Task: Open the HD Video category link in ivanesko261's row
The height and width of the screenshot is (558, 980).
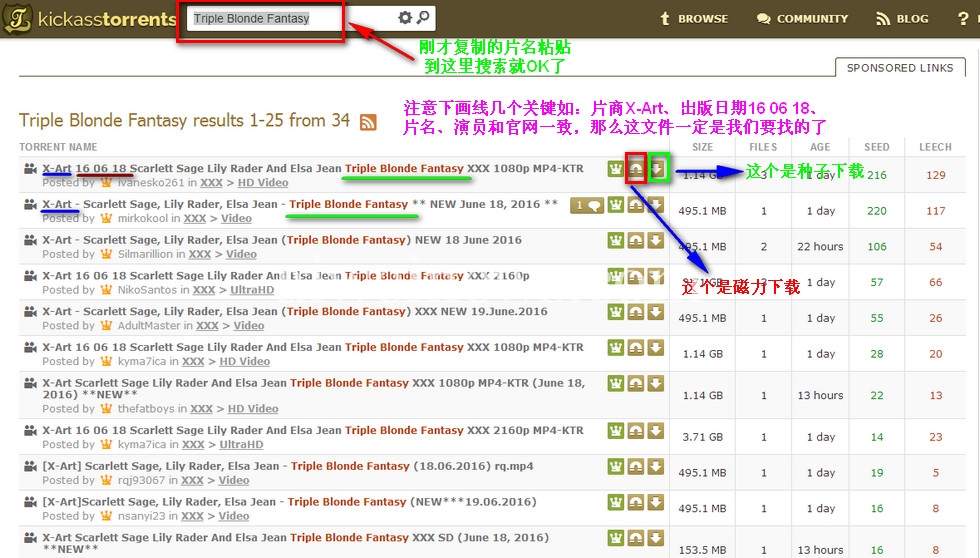Action: tap(262, 182)
